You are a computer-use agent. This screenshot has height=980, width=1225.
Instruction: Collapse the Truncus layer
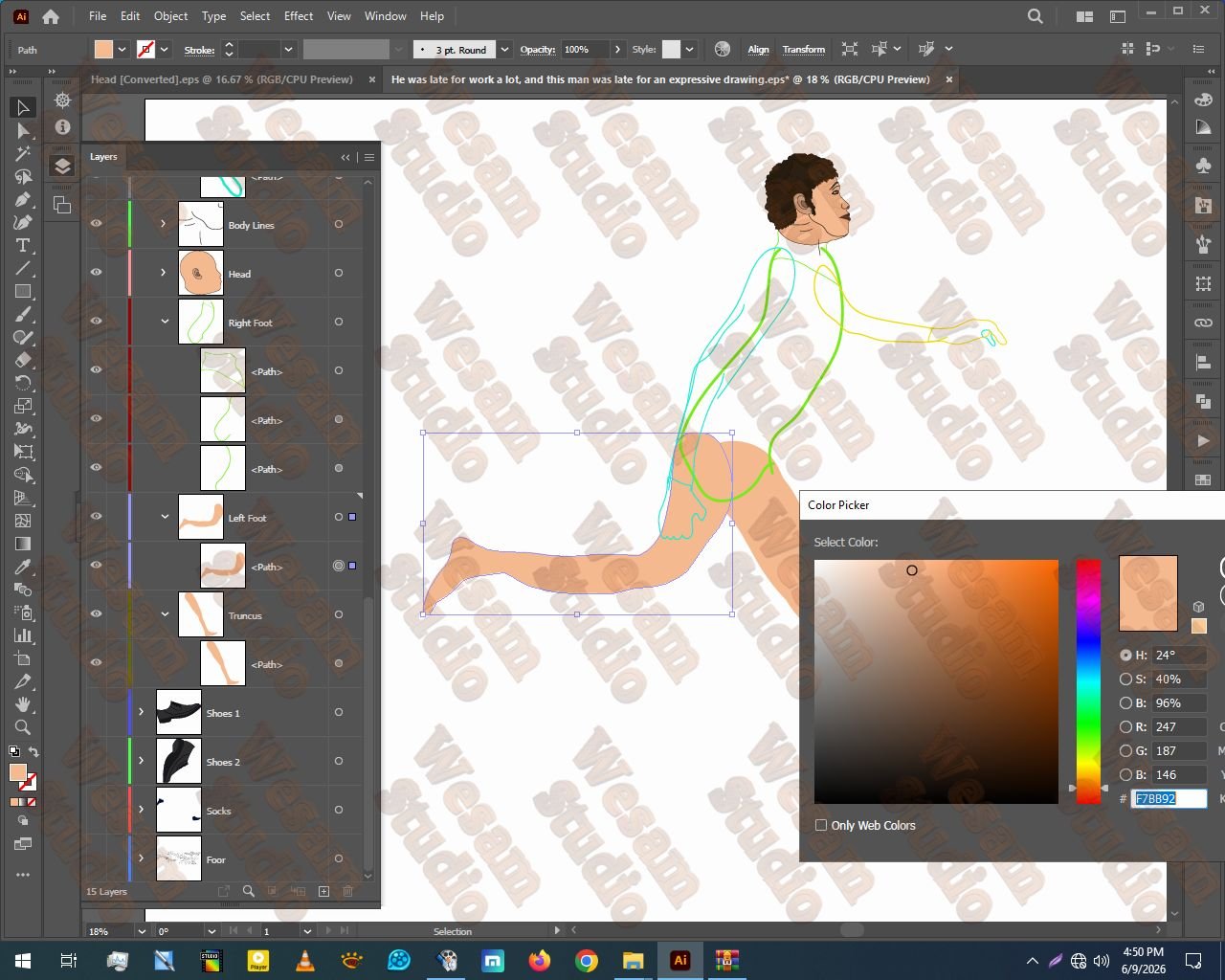[164, 614]
